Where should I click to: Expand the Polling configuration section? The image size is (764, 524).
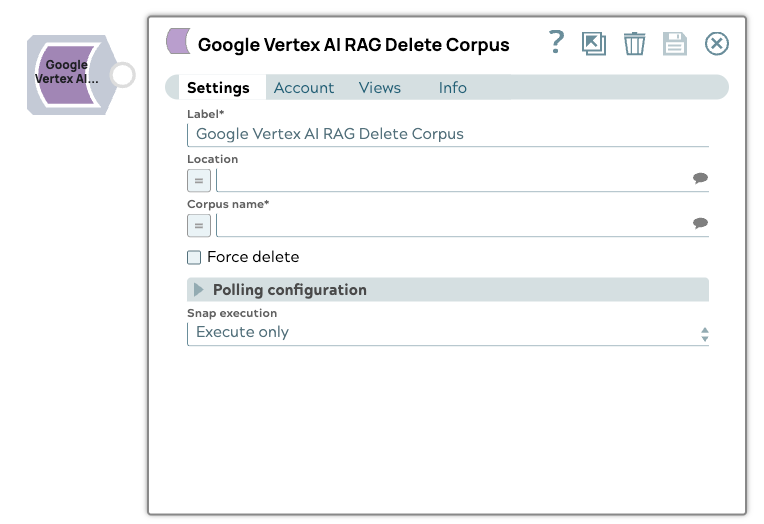(x=199, y=290)
